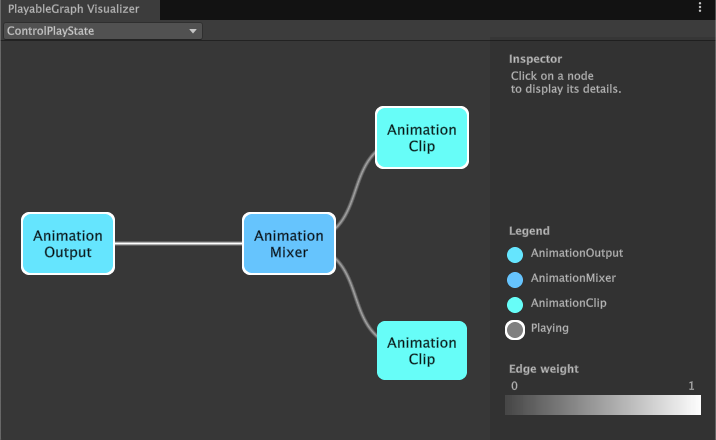Click the Playing legend text label
This screenshot has width=716, height=440.
coord(550,328)
